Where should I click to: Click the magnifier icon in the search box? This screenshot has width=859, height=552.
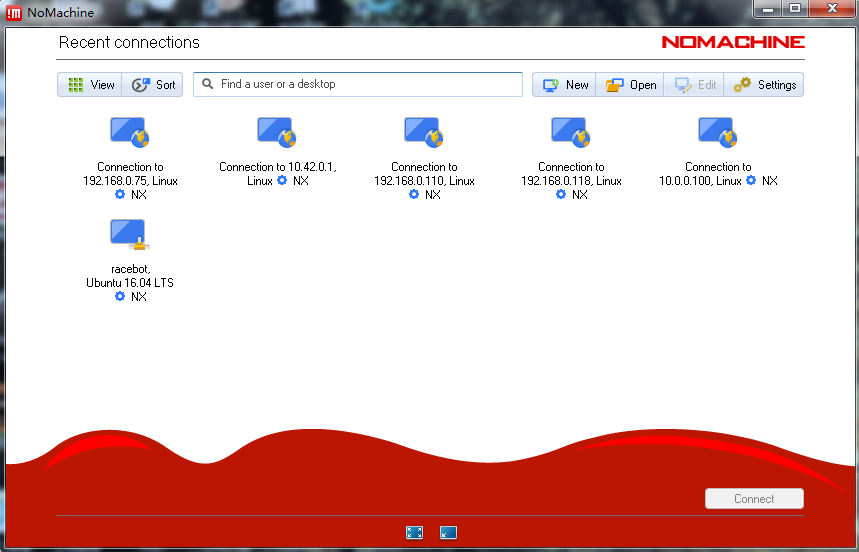tap(208, 84)
